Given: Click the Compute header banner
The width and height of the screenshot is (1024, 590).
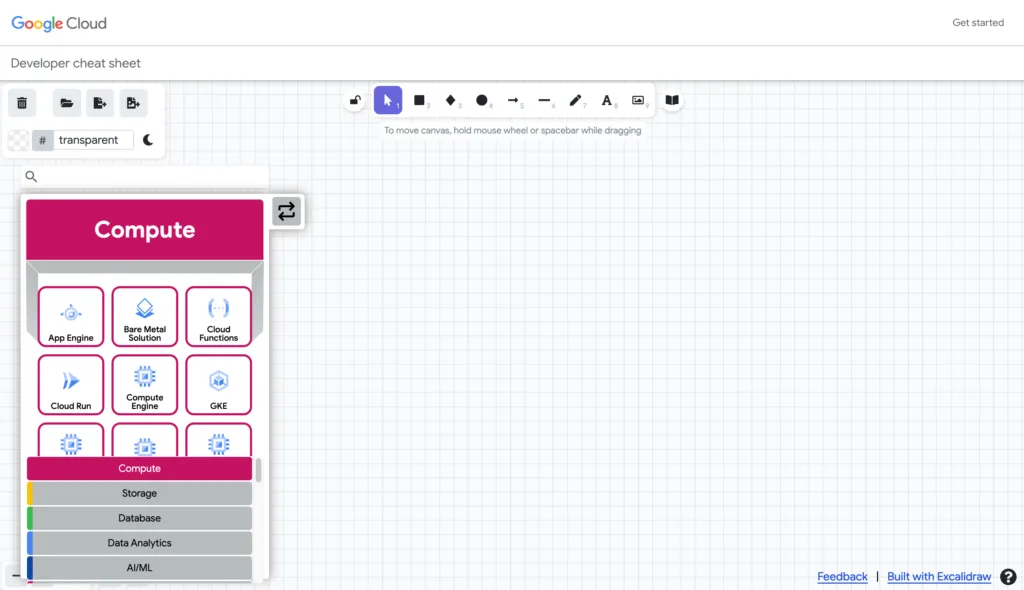Looking at the screenshot, I should (145, 230).
